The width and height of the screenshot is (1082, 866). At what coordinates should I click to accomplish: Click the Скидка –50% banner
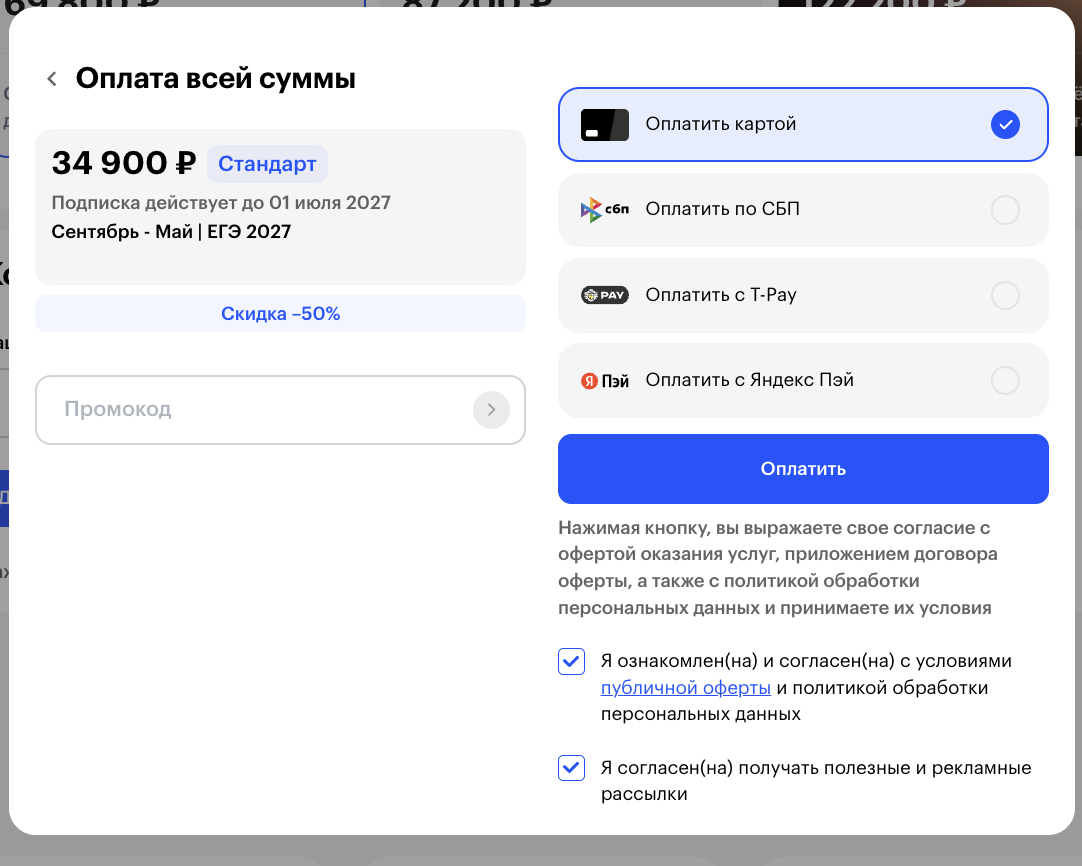280,314
